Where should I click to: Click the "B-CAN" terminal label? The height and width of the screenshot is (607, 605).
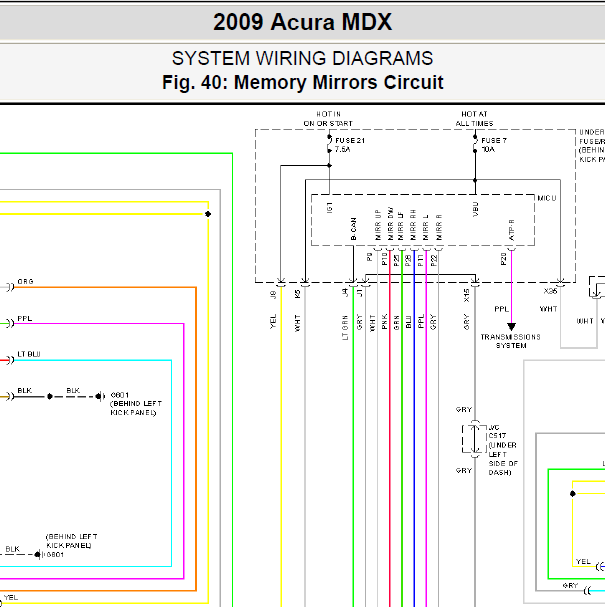pyautogui.click(x=353, y=229)
